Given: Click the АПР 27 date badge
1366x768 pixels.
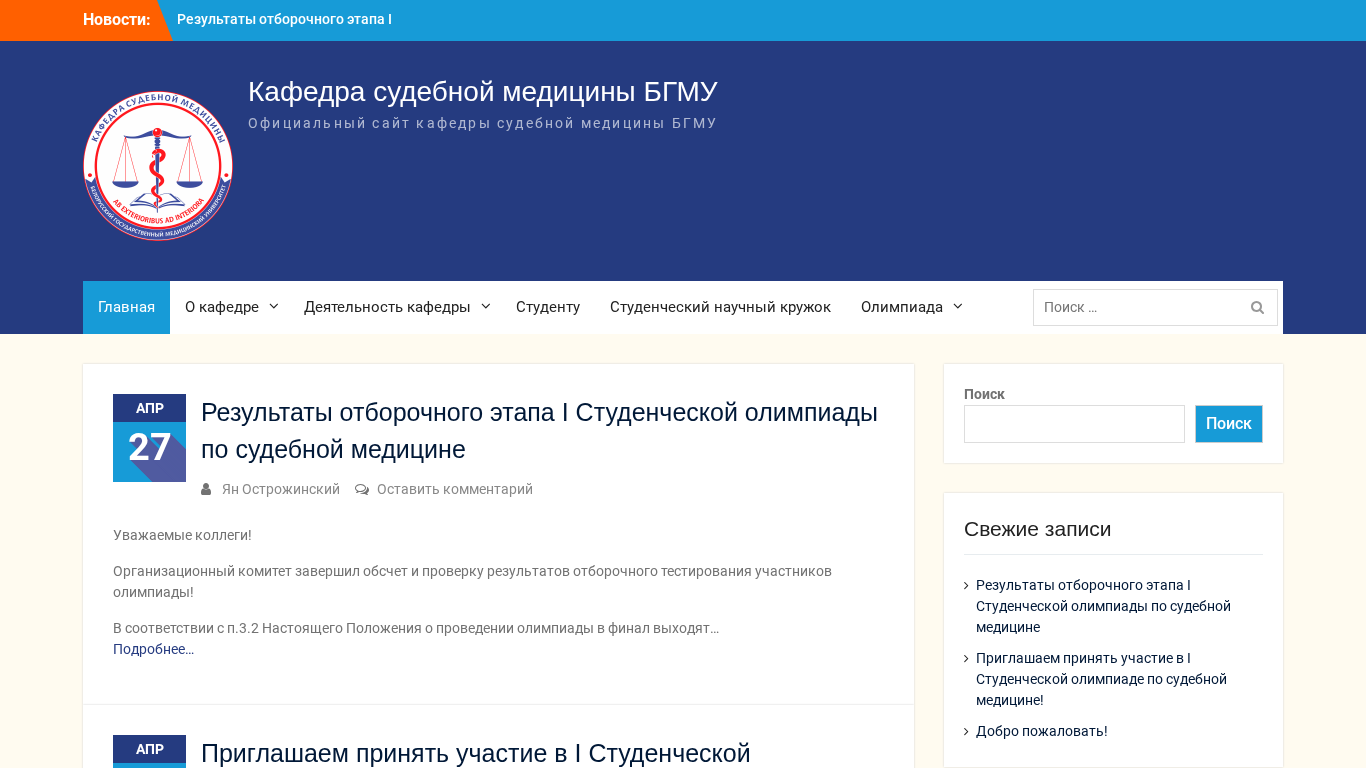Looking at the screenshot, I should coord(149,438).
